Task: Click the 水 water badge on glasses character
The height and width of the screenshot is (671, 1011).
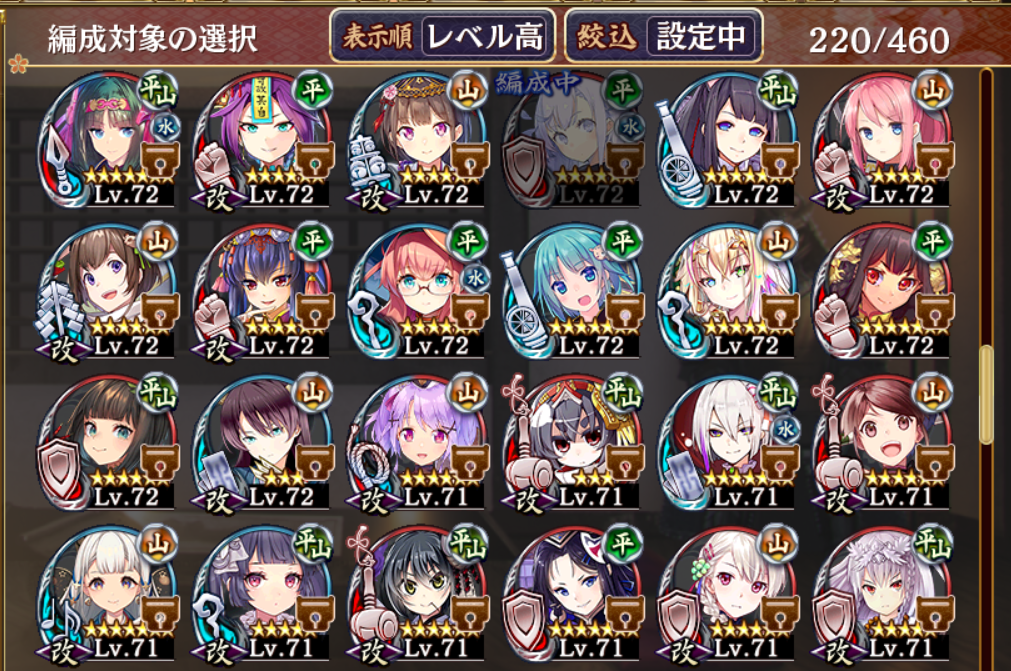Action: [476, 278]
